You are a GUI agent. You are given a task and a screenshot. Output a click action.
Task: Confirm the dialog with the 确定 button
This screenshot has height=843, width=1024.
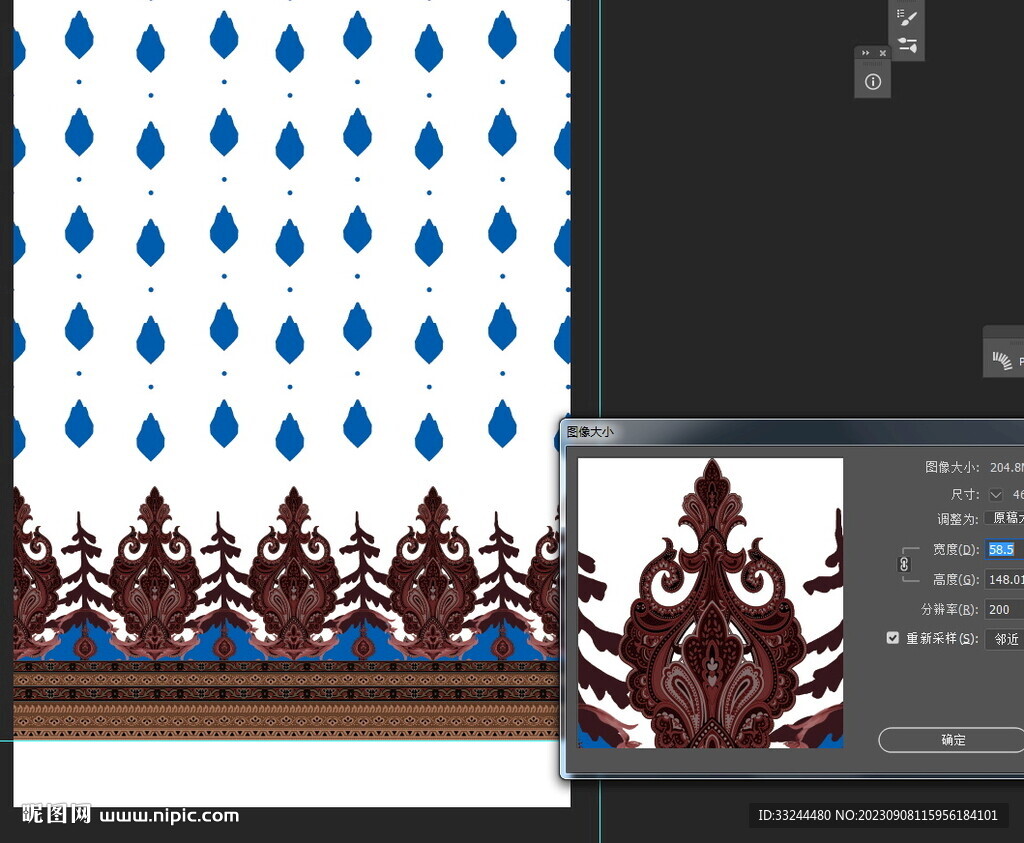952,740
